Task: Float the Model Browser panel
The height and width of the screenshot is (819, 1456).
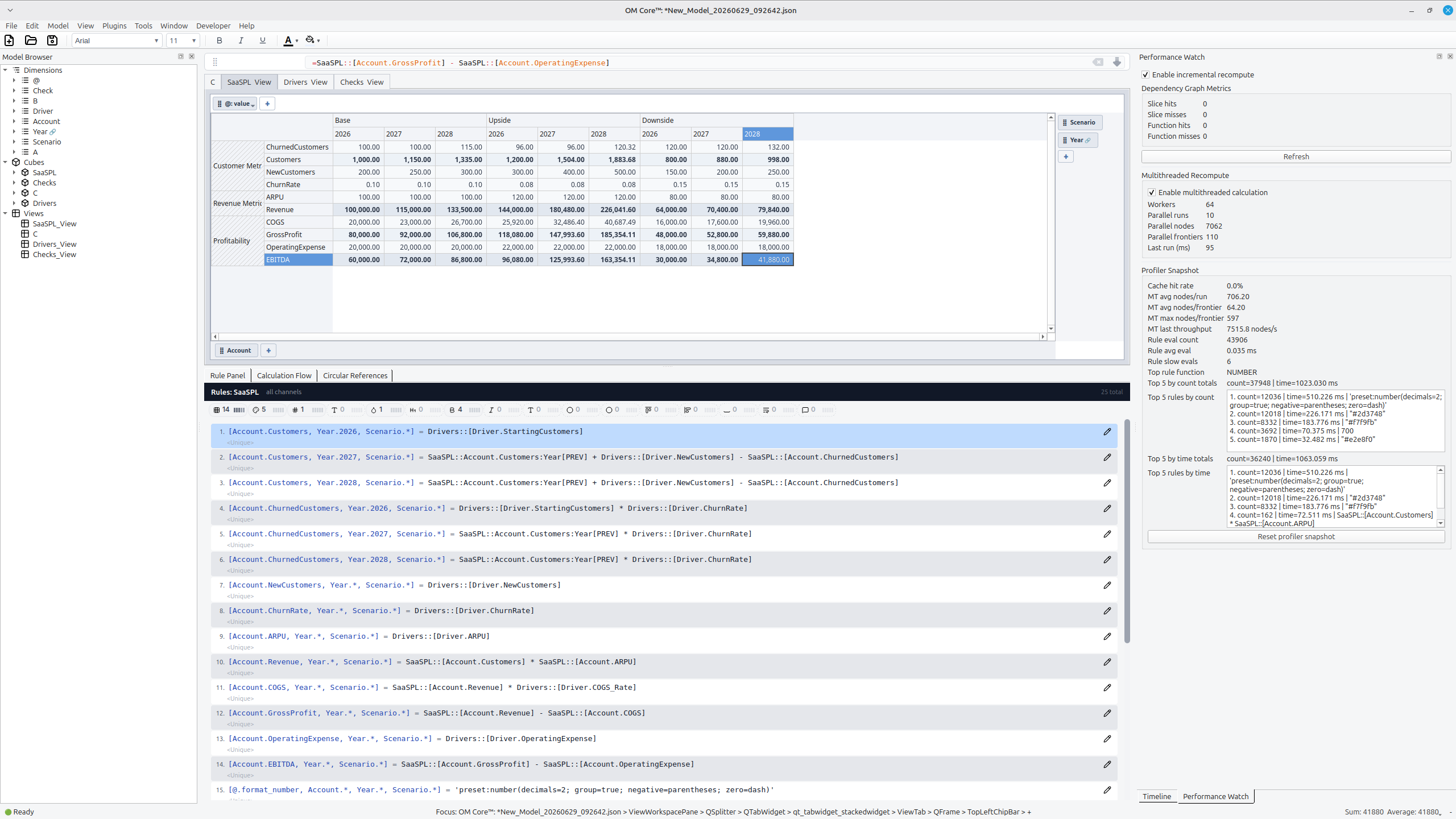Action: point(181,56)
